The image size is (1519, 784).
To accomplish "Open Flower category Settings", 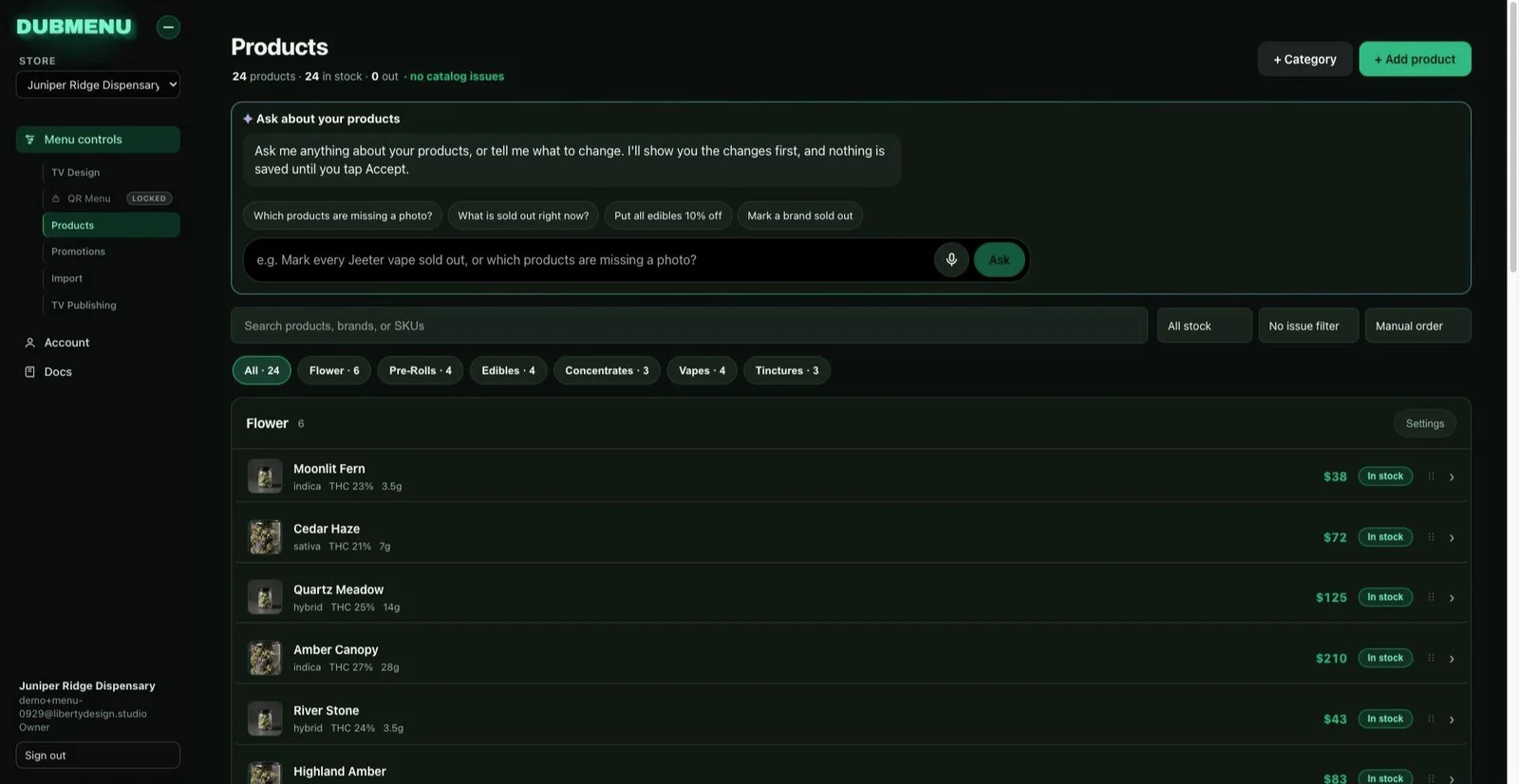I will [x=1424, y=423].
